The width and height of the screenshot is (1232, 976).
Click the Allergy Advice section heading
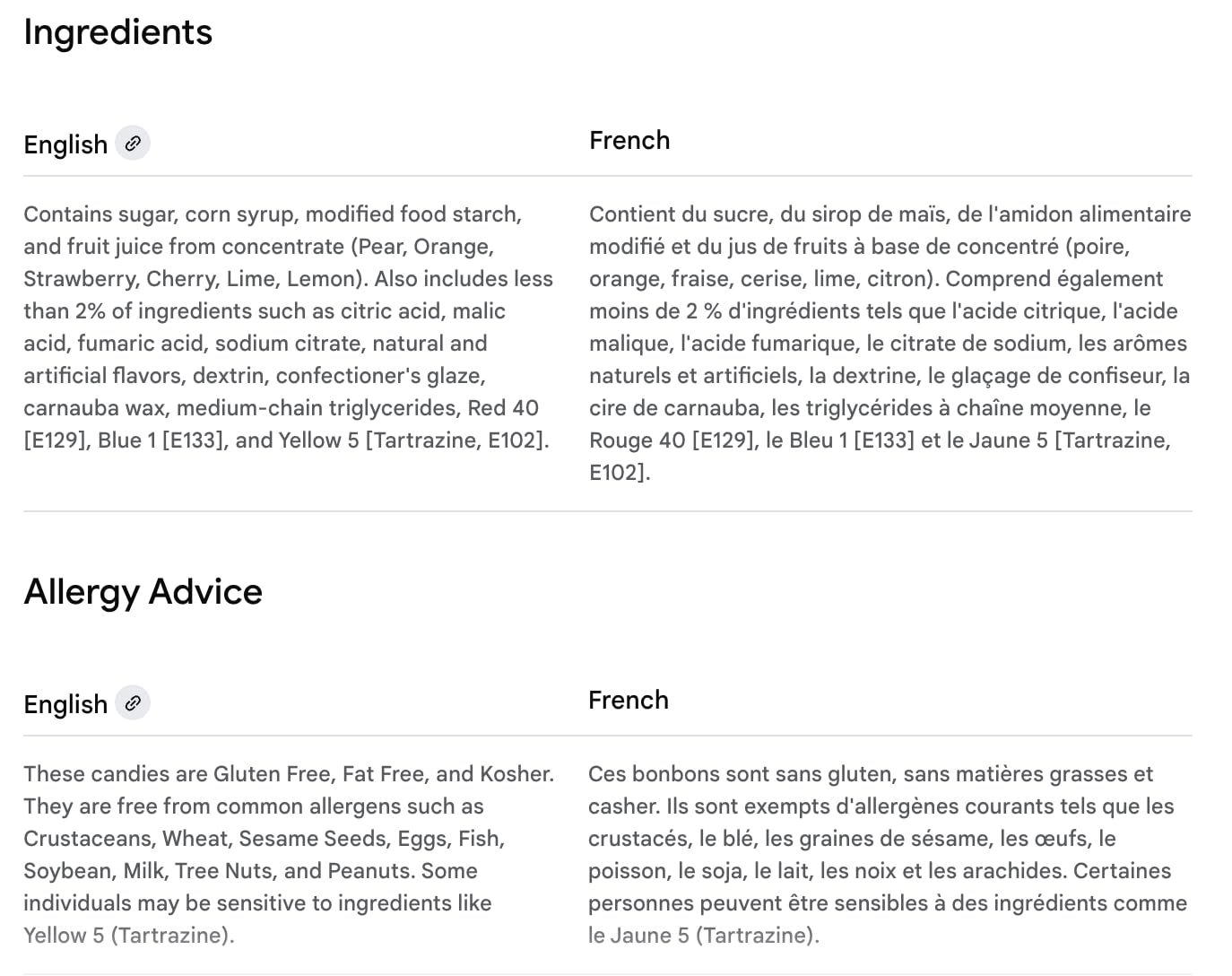[x=143, y=592]
